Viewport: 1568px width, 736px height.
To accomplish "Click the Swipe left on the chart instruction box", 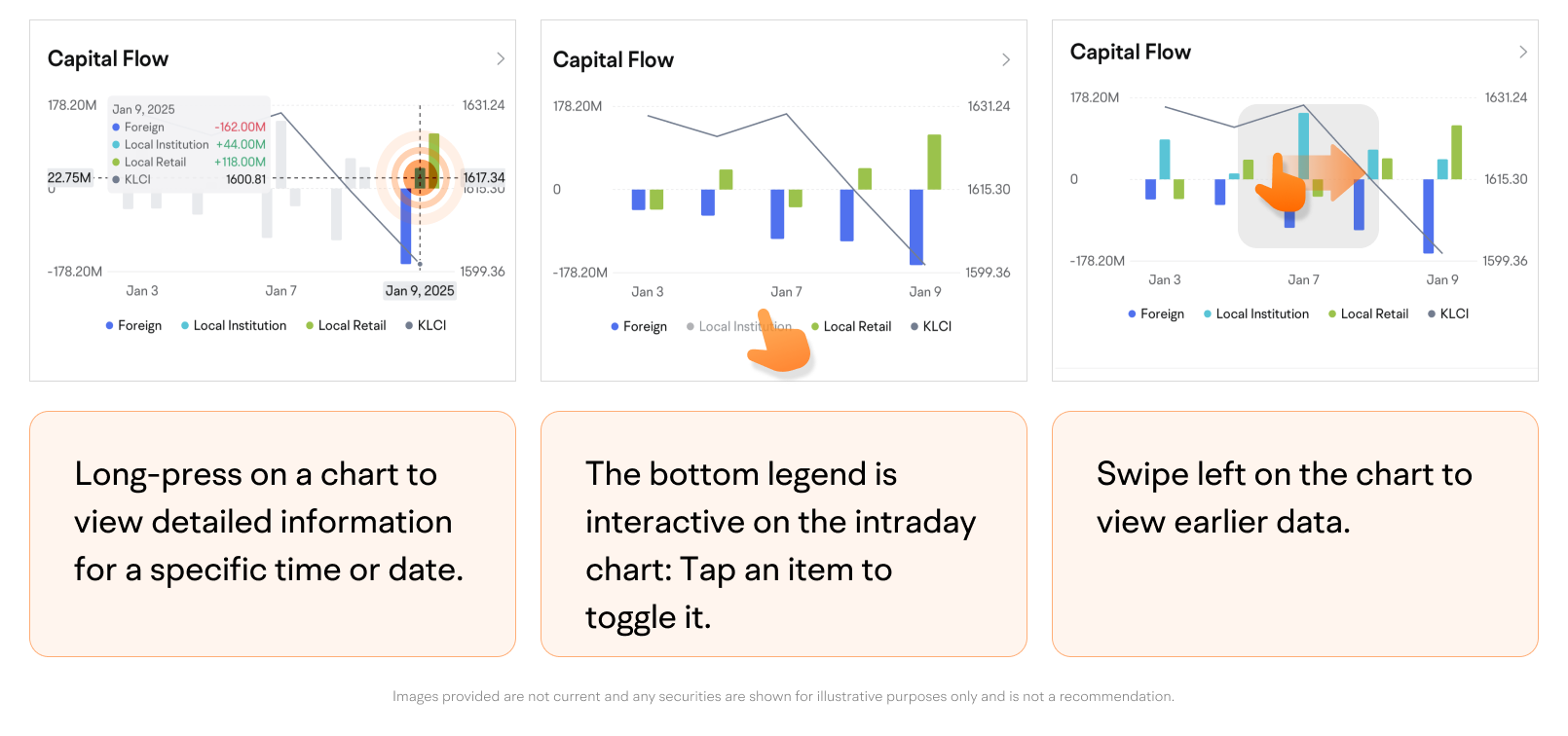I will point(1294,534).
